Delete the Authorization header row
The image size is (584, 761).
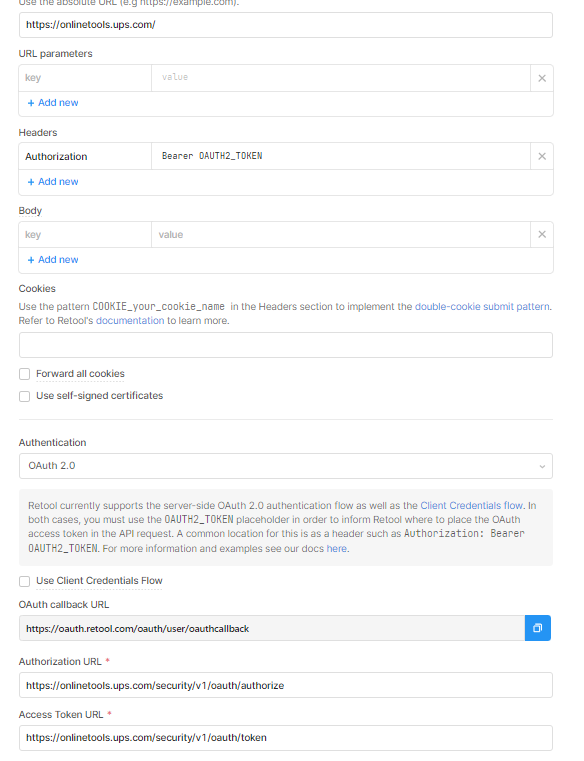(x=542, y=156)
